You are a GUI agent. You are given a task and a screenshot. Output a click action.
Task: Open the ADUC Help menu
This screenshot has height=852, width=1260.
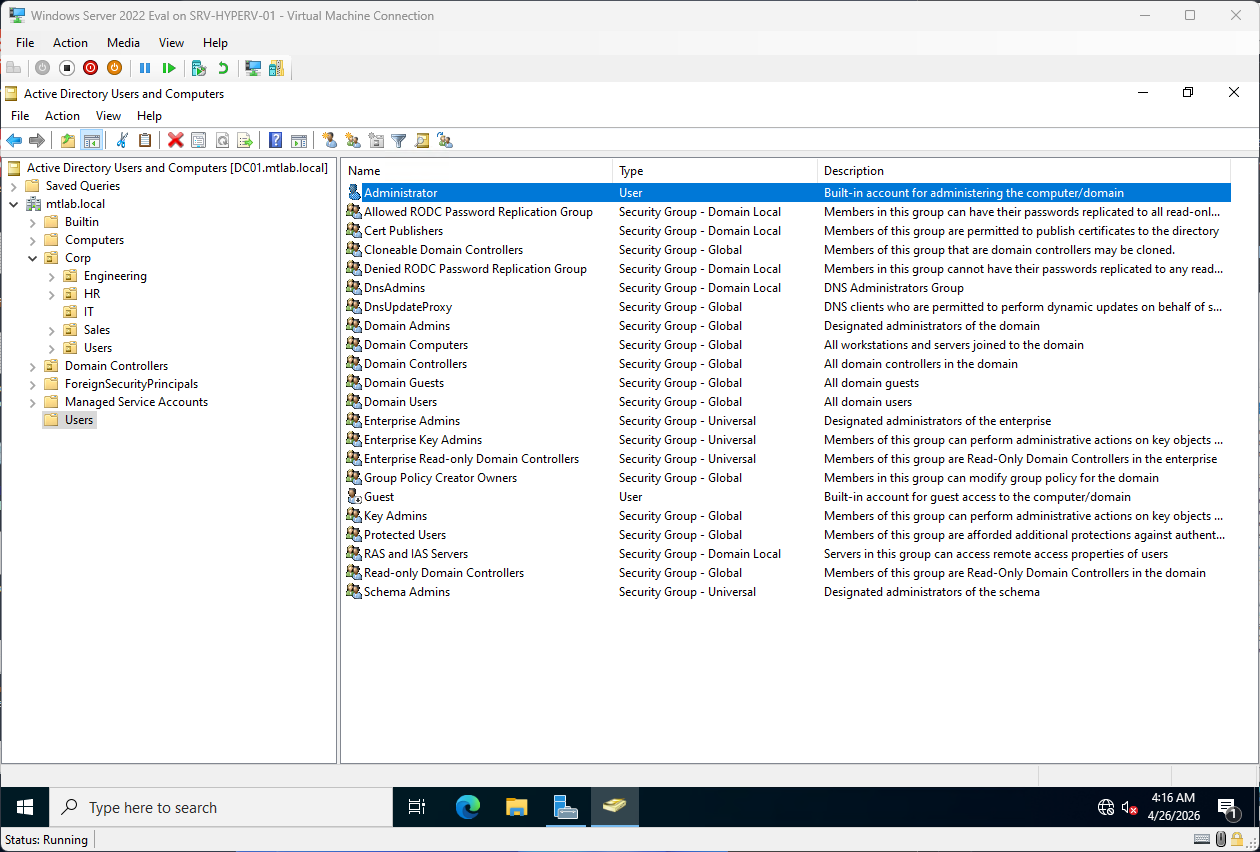click(x=149, y=116)
